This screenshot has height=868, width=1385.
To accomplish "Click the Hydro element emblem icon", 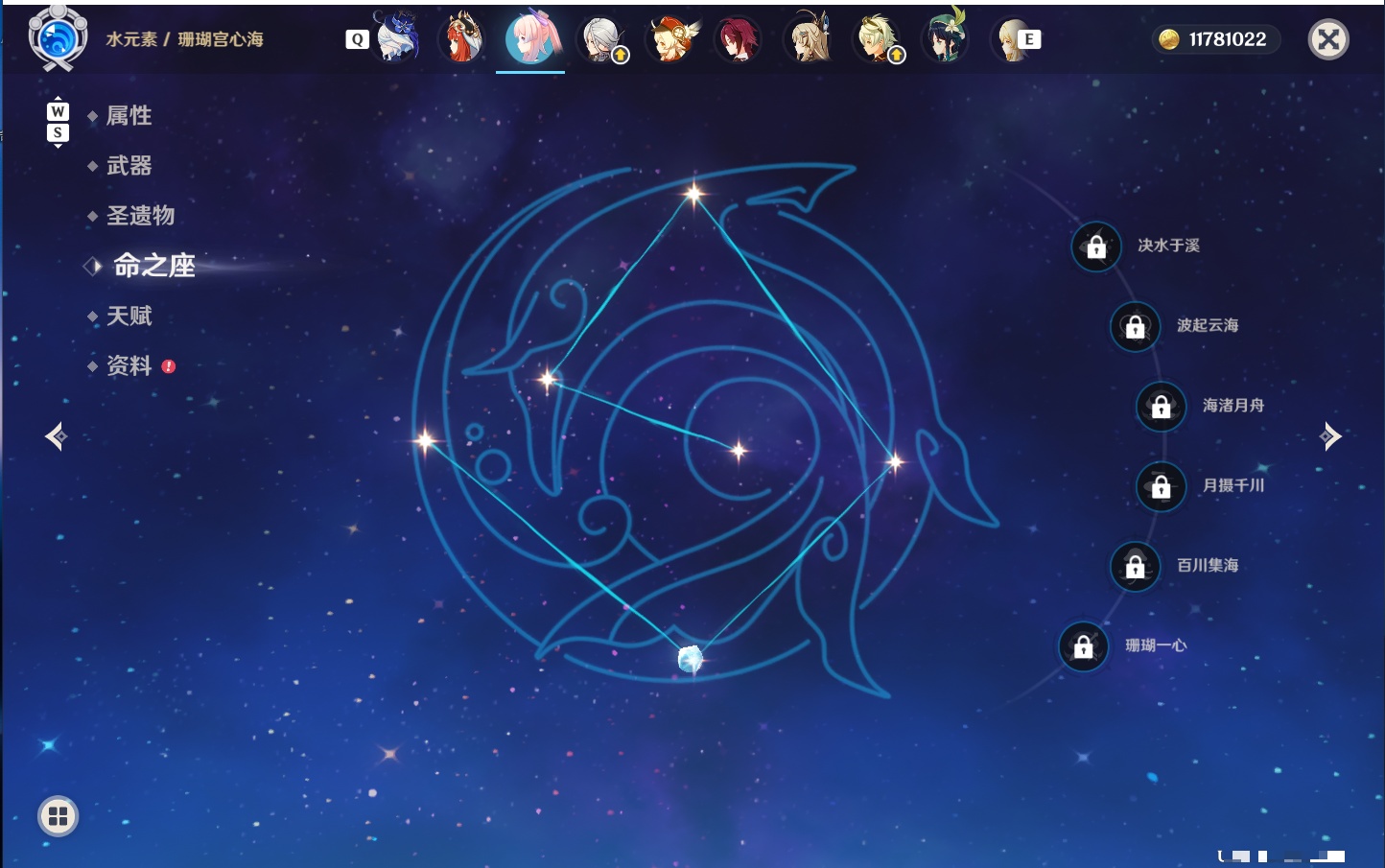I will click(x=58, y=38).
